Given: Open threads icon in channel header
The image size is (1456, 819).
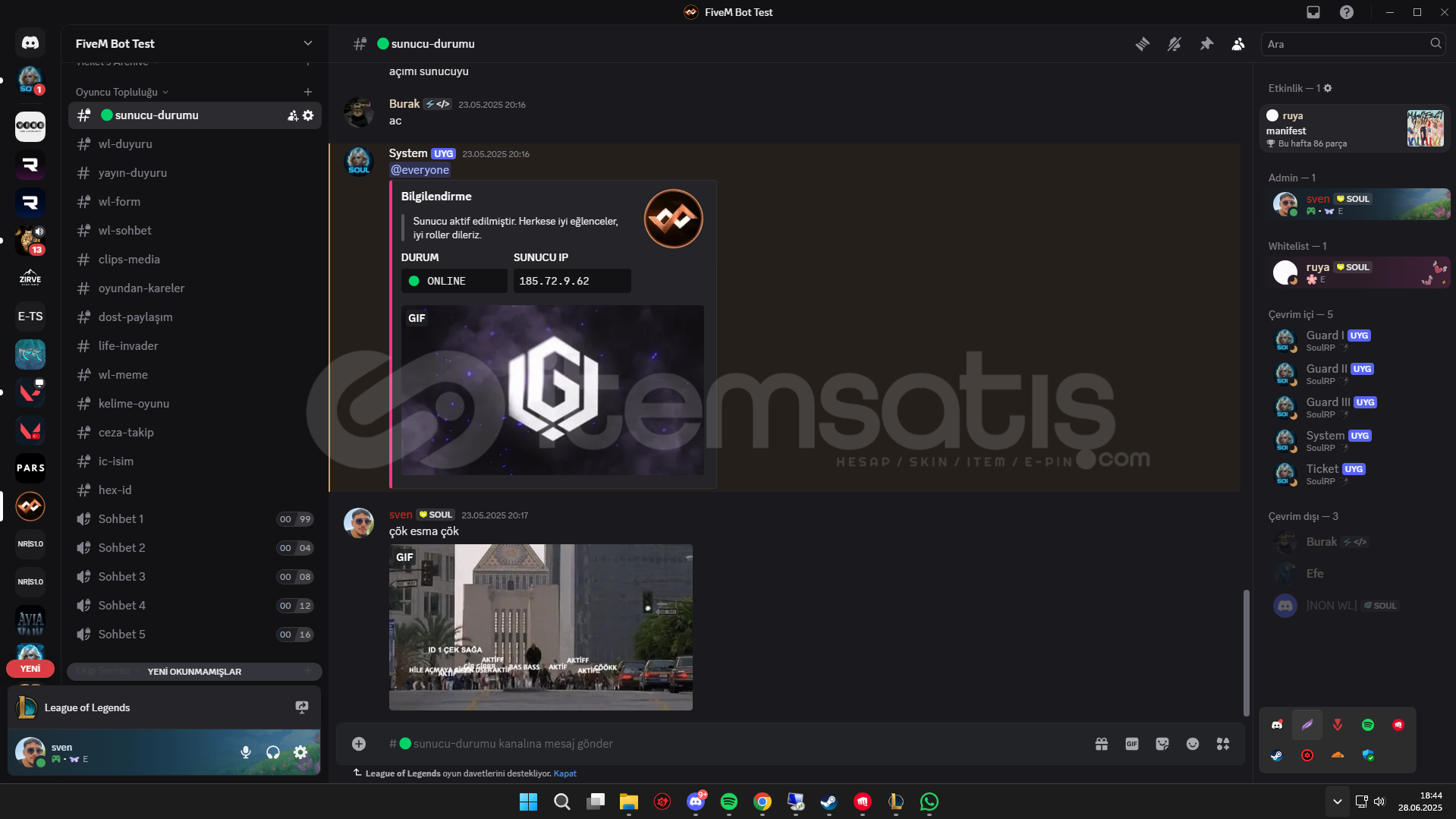Looking at the screenshot, I should click(x=1142, y=44).
